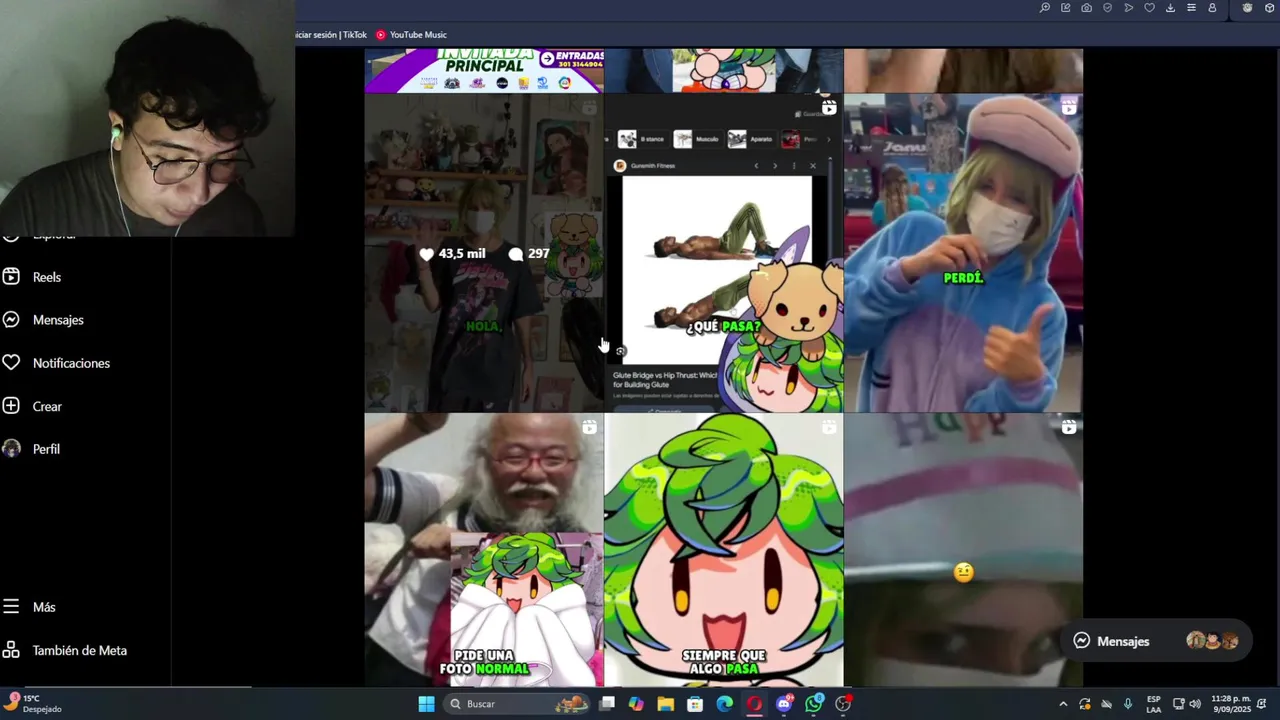This screenshot has height=720, width=1280.
Task: Open Reels from the Instagram sidebar
Action: click(x=32, y=277)
